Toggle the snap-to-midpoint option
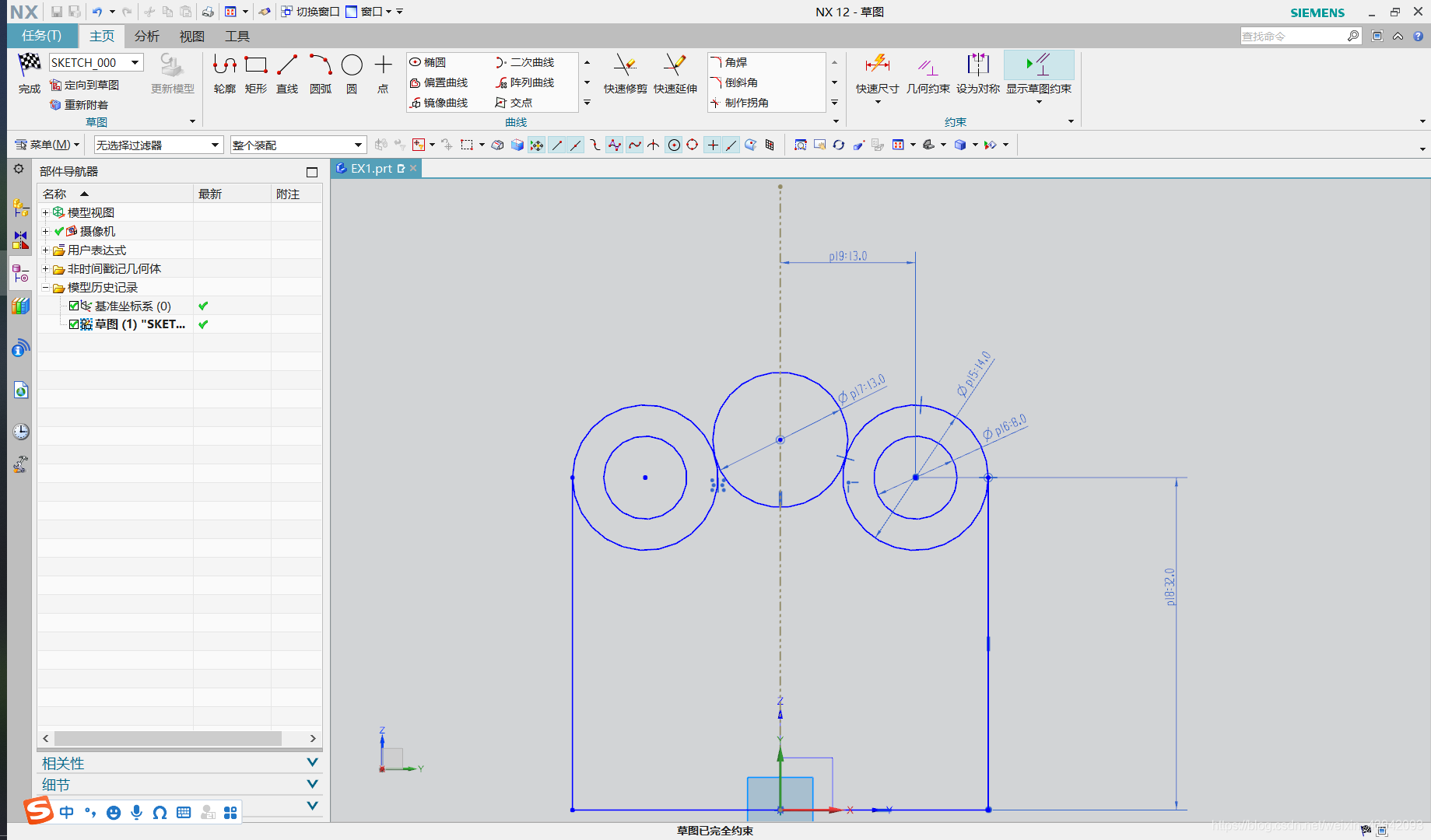Screen dimensions: 1431x840 coord(576,145)
